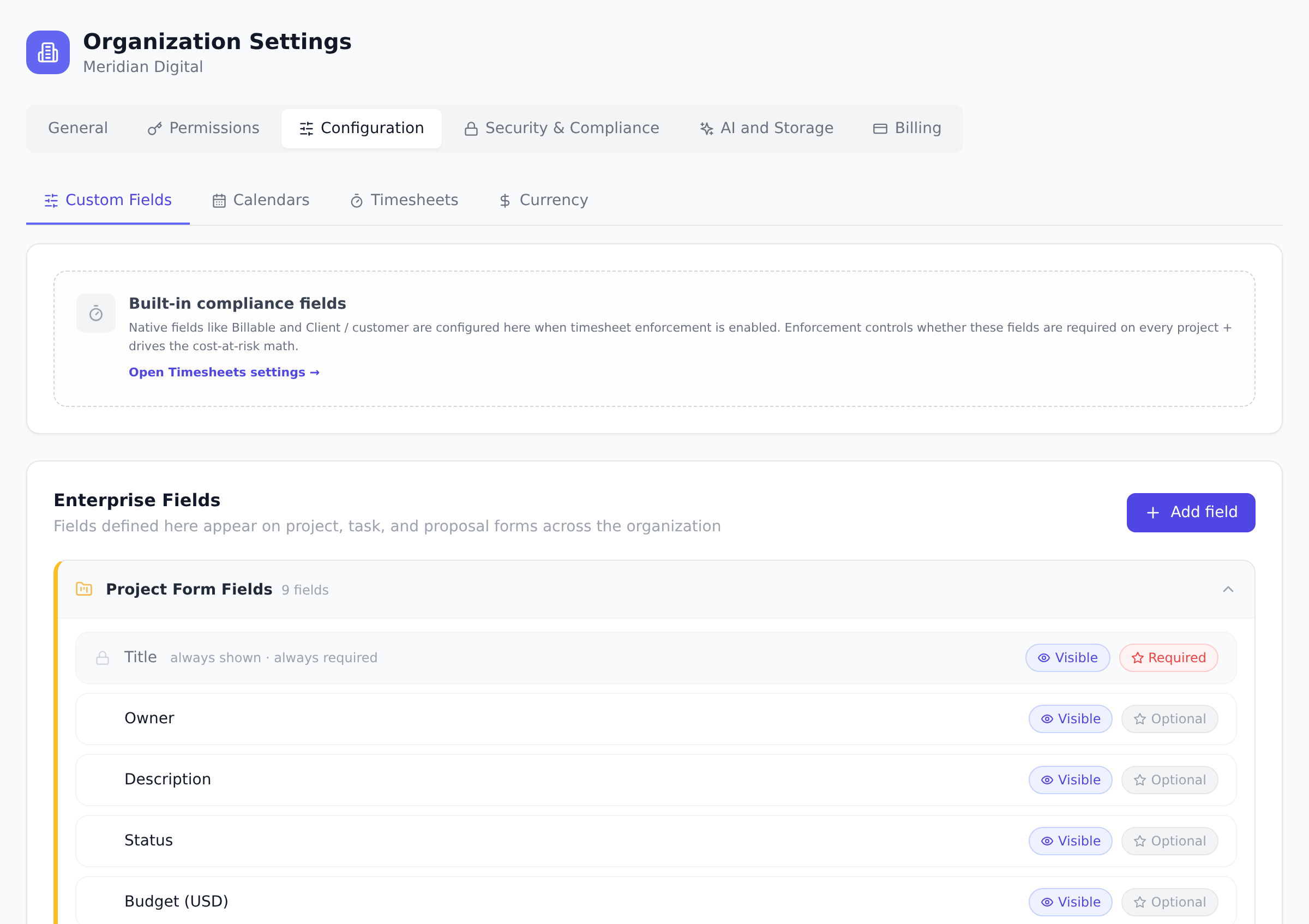Click the Add field button

point(1191,512)
